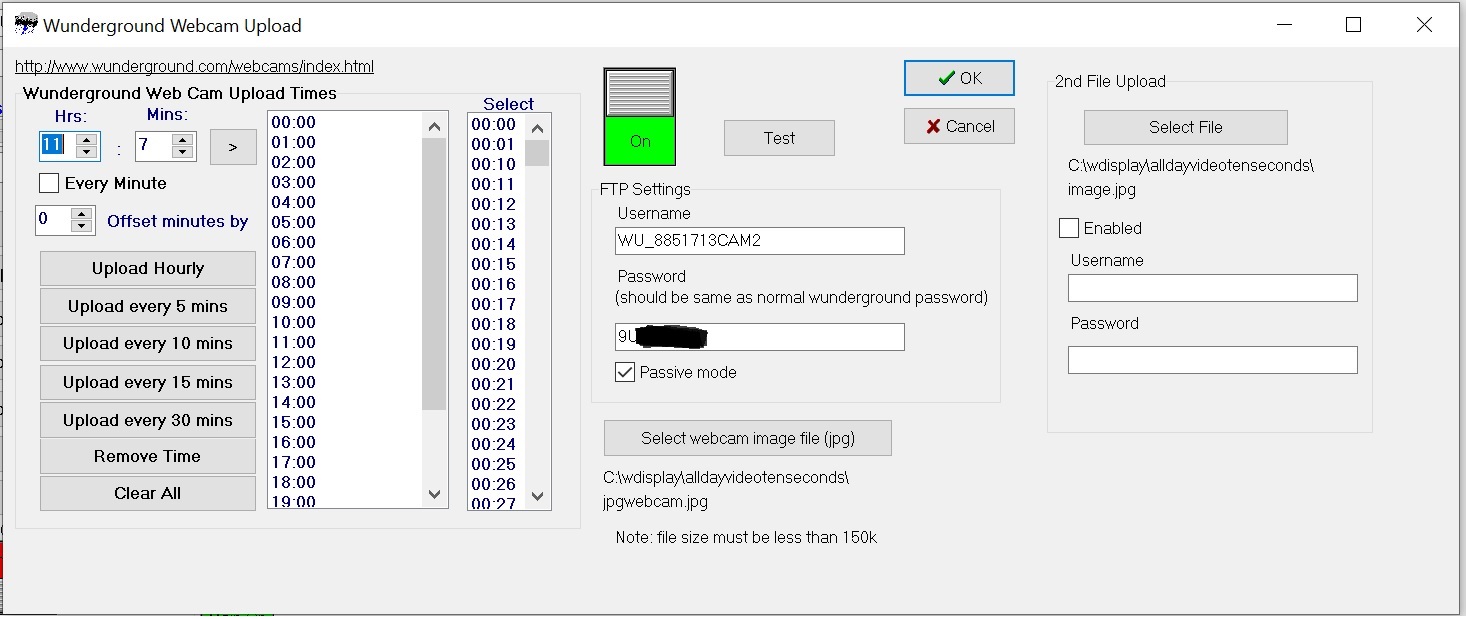Click the Select File button
The height and width of the screenshot is (619, 1466).
click(x=1186, y=127)
